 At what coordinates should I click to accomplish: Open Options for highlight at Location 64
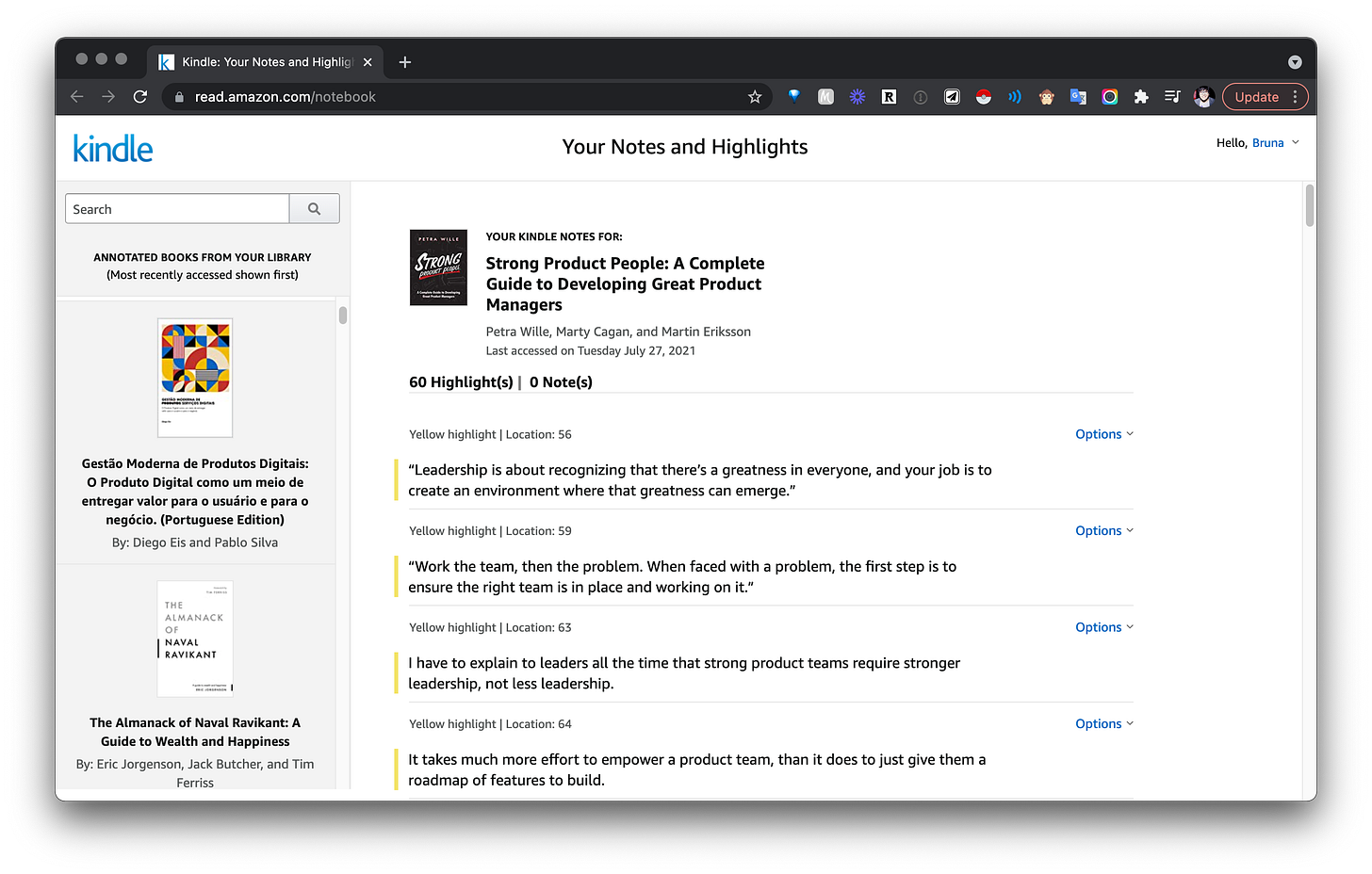point(1104,724)
